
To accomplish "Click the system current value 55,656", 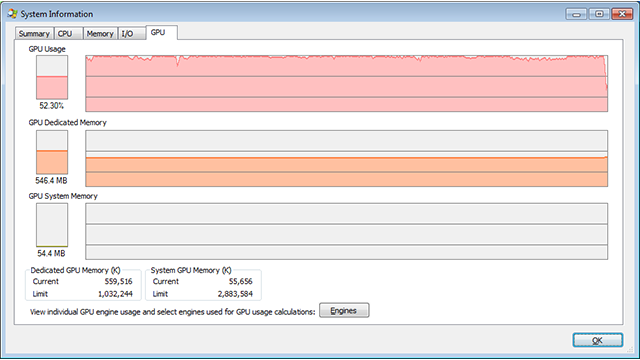I will tap(240, 281).
